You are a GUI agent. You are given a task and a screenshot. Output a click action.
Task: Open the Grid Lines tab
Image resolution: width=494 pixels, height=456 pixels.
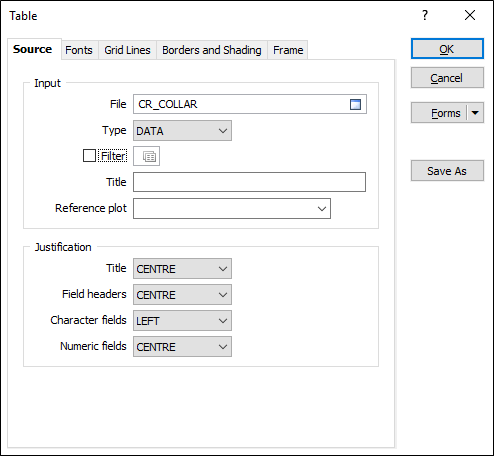coord(127,50)
